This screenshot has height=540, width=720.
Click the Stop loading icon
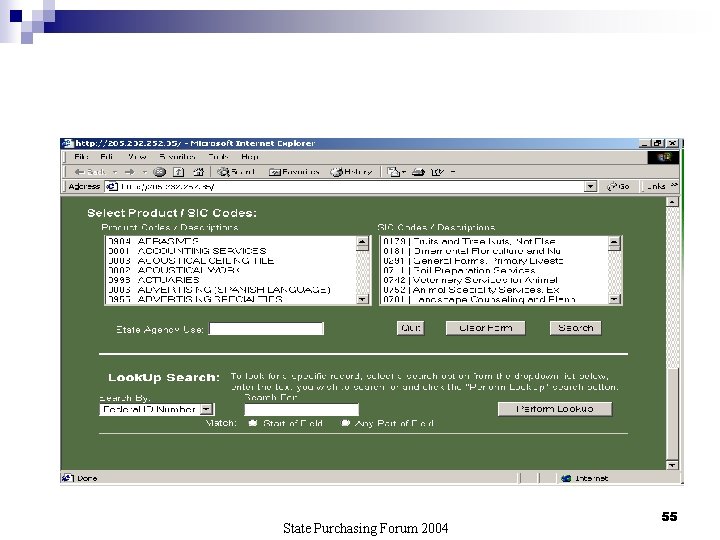pos(159,172)
